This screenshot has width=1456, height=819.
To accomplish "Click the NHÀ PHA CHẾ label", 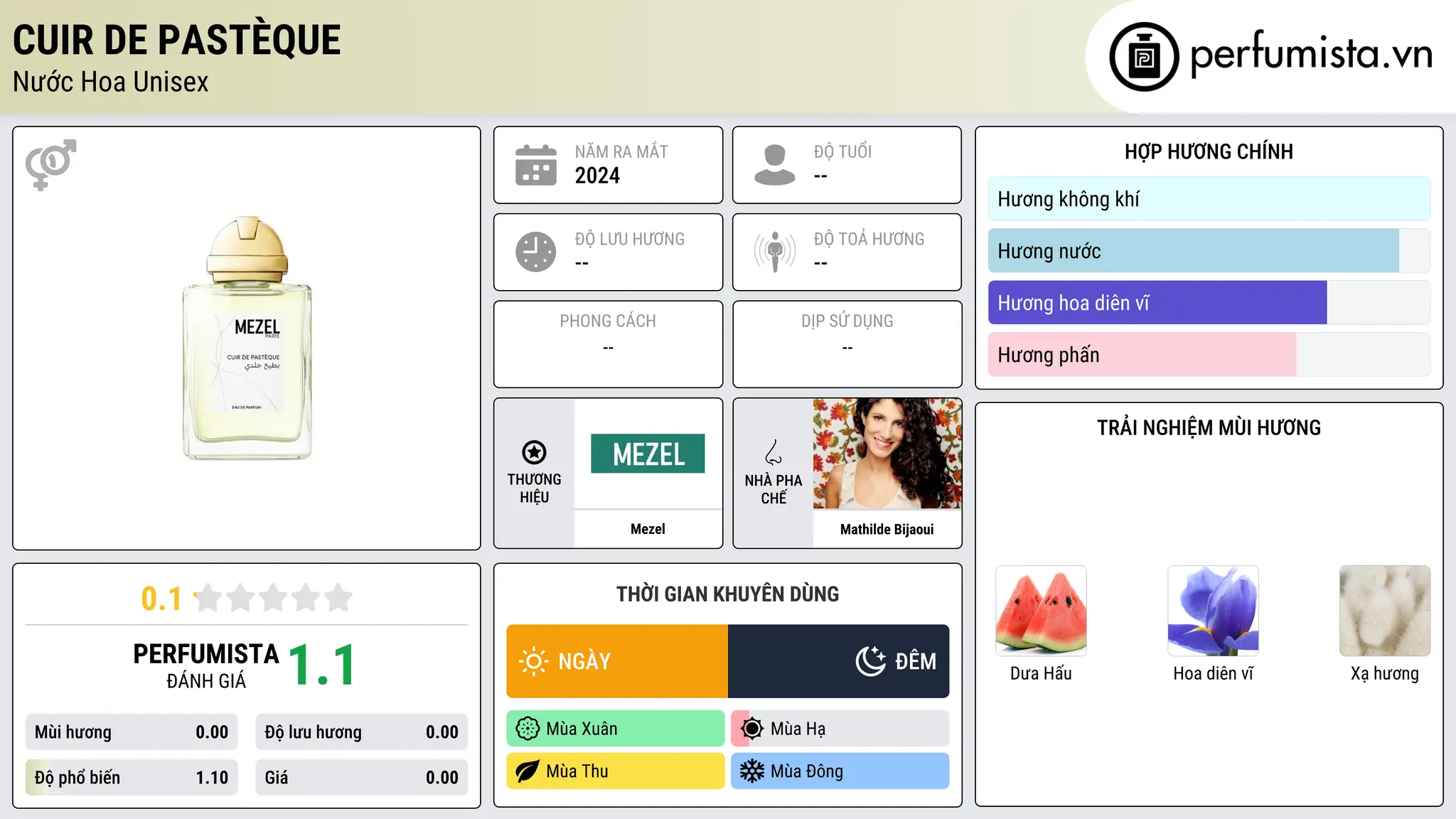I will pyautogui.click(x=773, y=489).
